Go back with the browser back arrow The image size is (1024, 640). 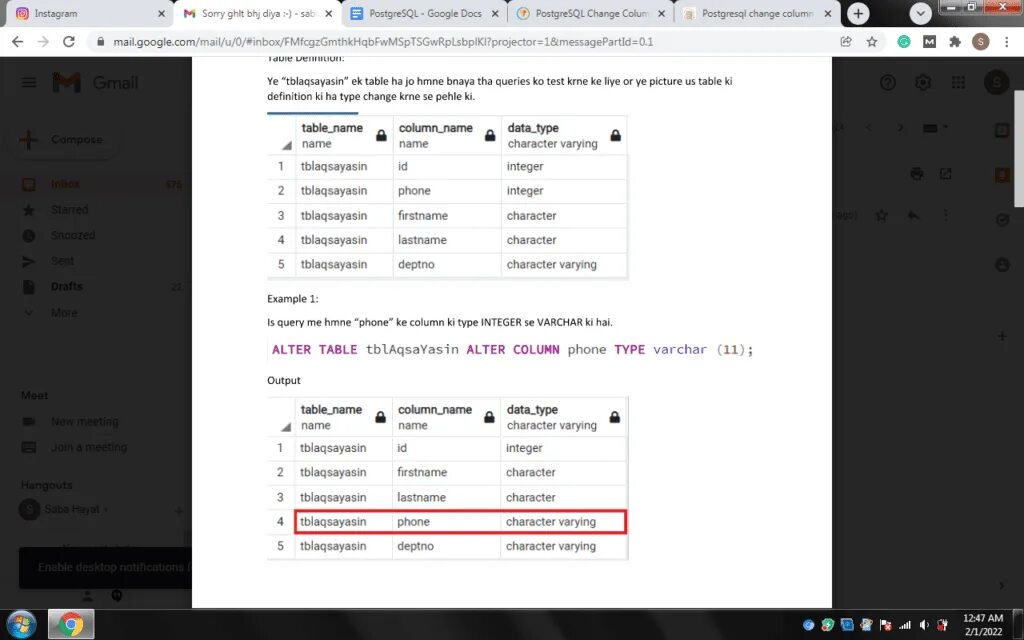[18, 42]
